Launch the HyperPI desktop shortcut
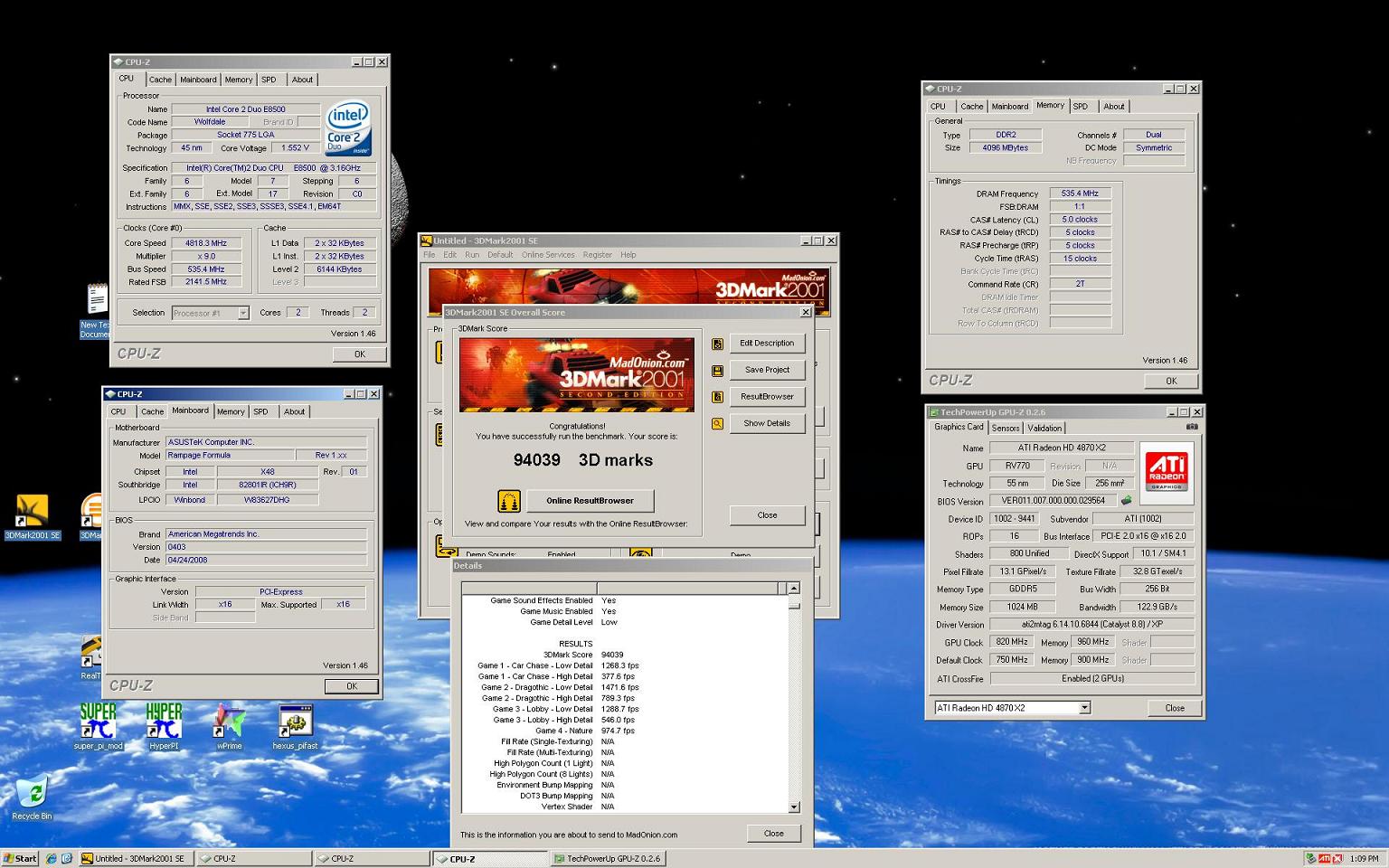1389x868 pixels. 164,726
